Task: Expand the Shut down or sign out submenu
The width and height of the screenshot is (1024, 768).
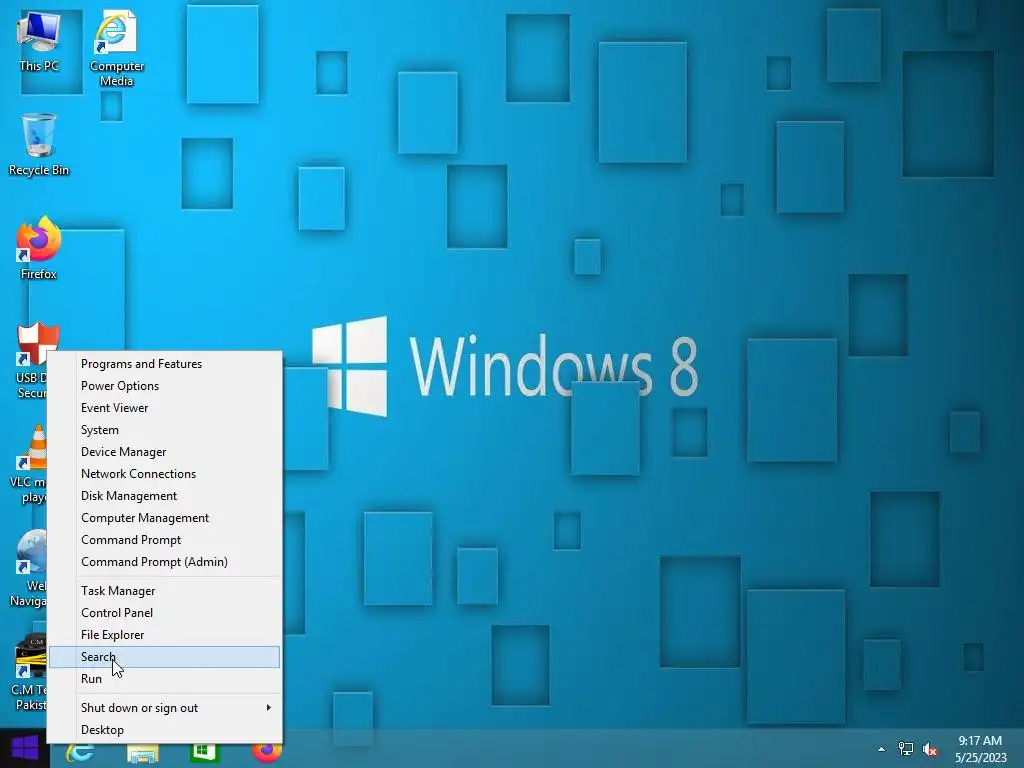Action: (165, 708)
